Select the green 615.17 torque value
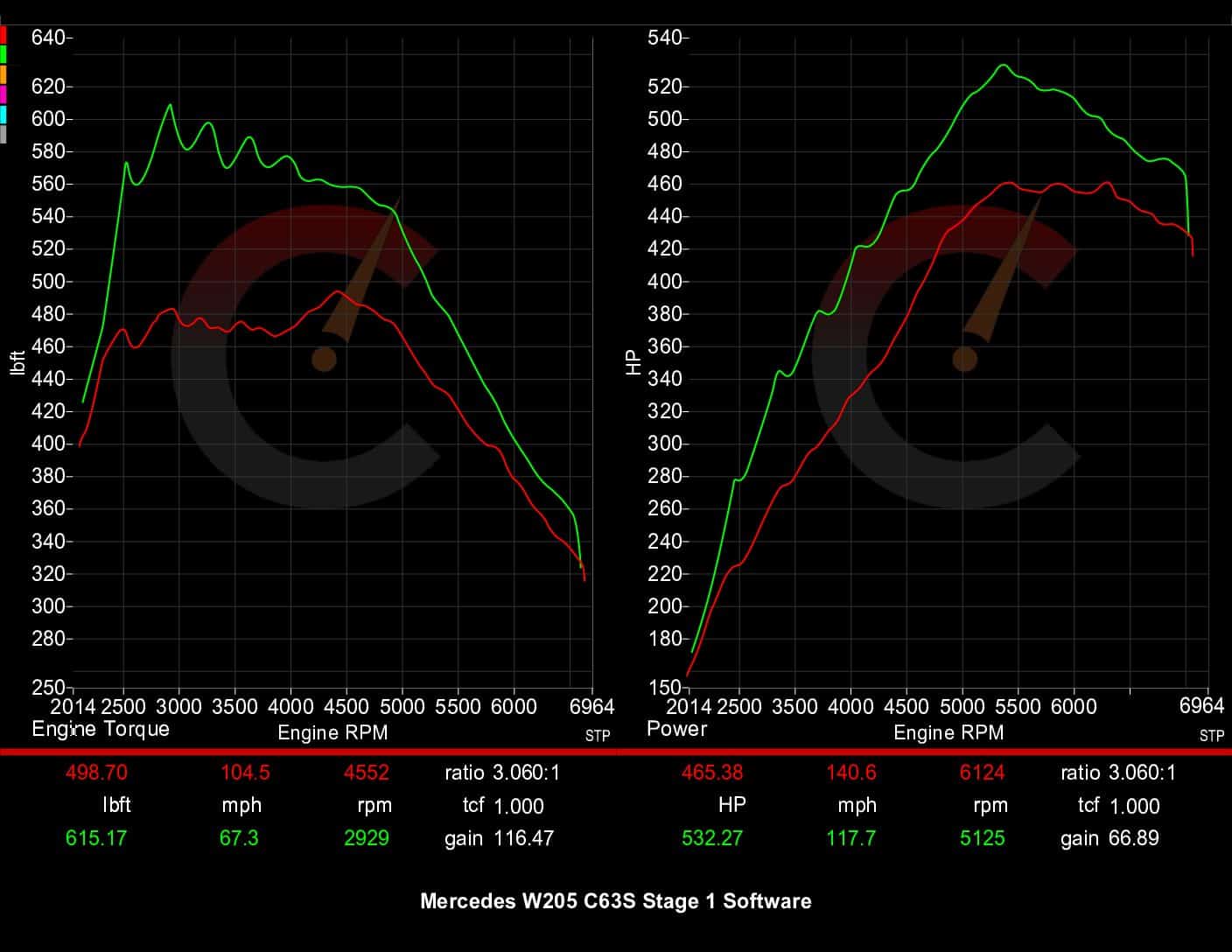Viewport: 1232px width, 952px height. click(96, 838)
